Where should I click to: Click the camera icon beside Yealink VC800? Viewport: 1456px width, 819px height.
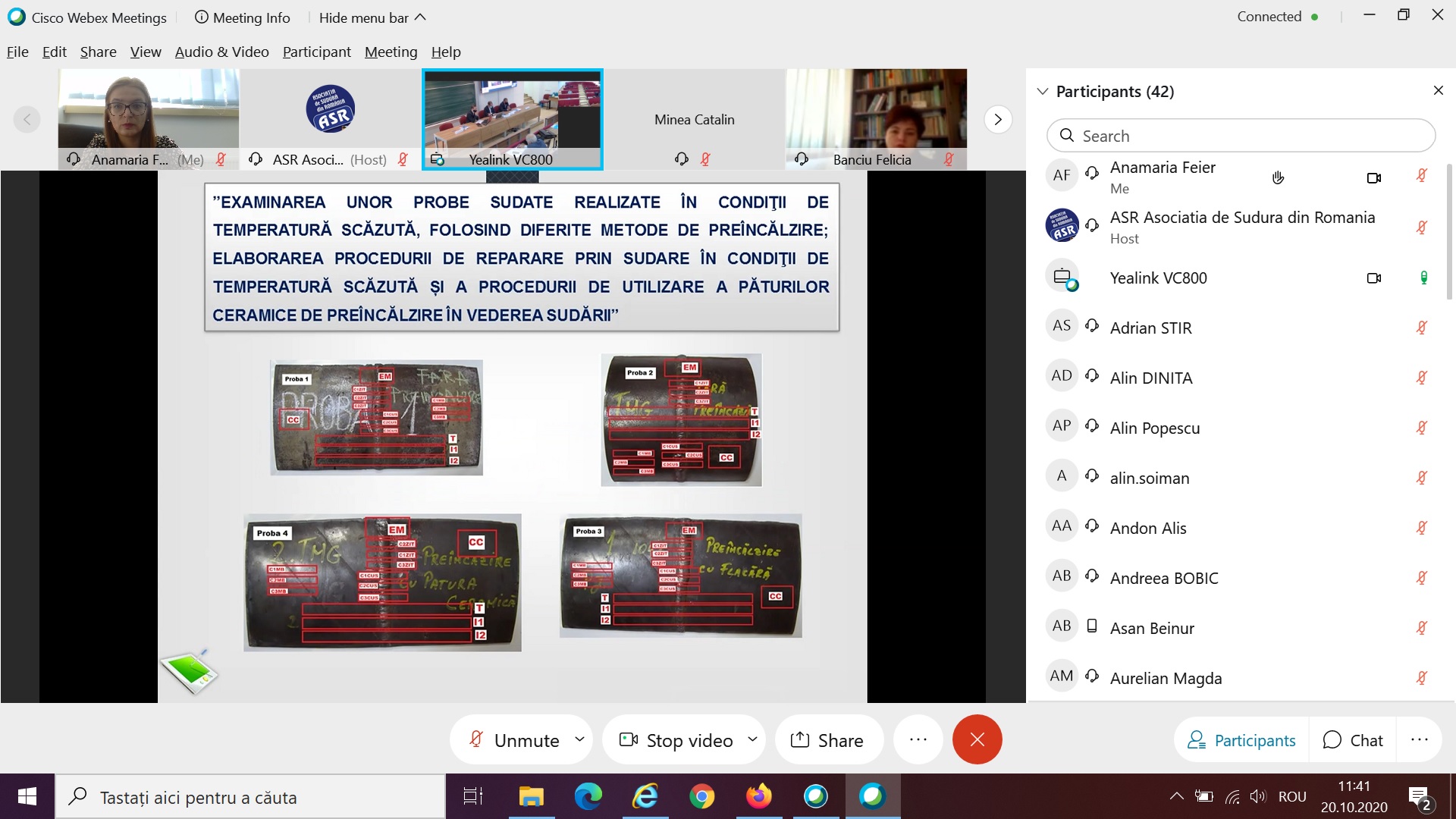point(1373,278)
